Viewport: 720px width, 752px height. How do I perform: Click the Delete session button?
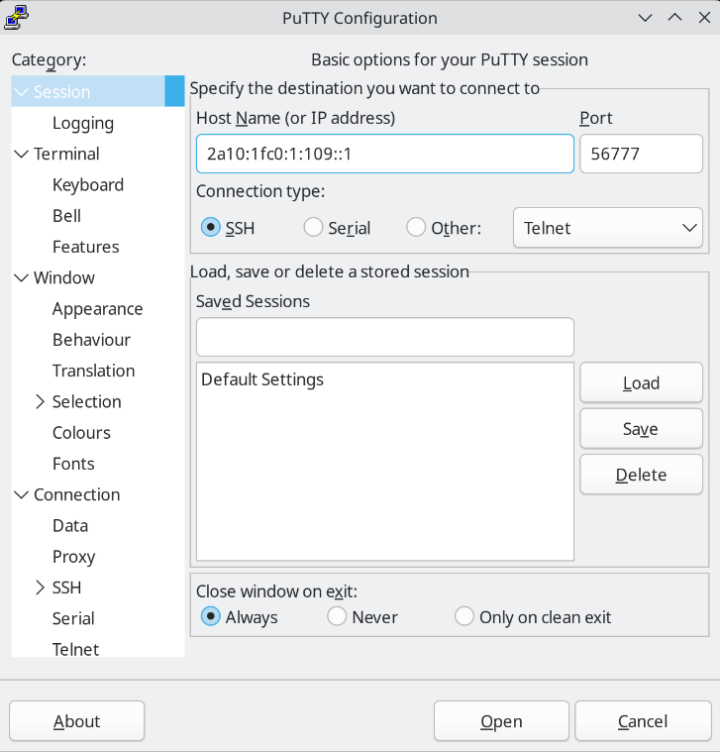[x=641, y=475]
